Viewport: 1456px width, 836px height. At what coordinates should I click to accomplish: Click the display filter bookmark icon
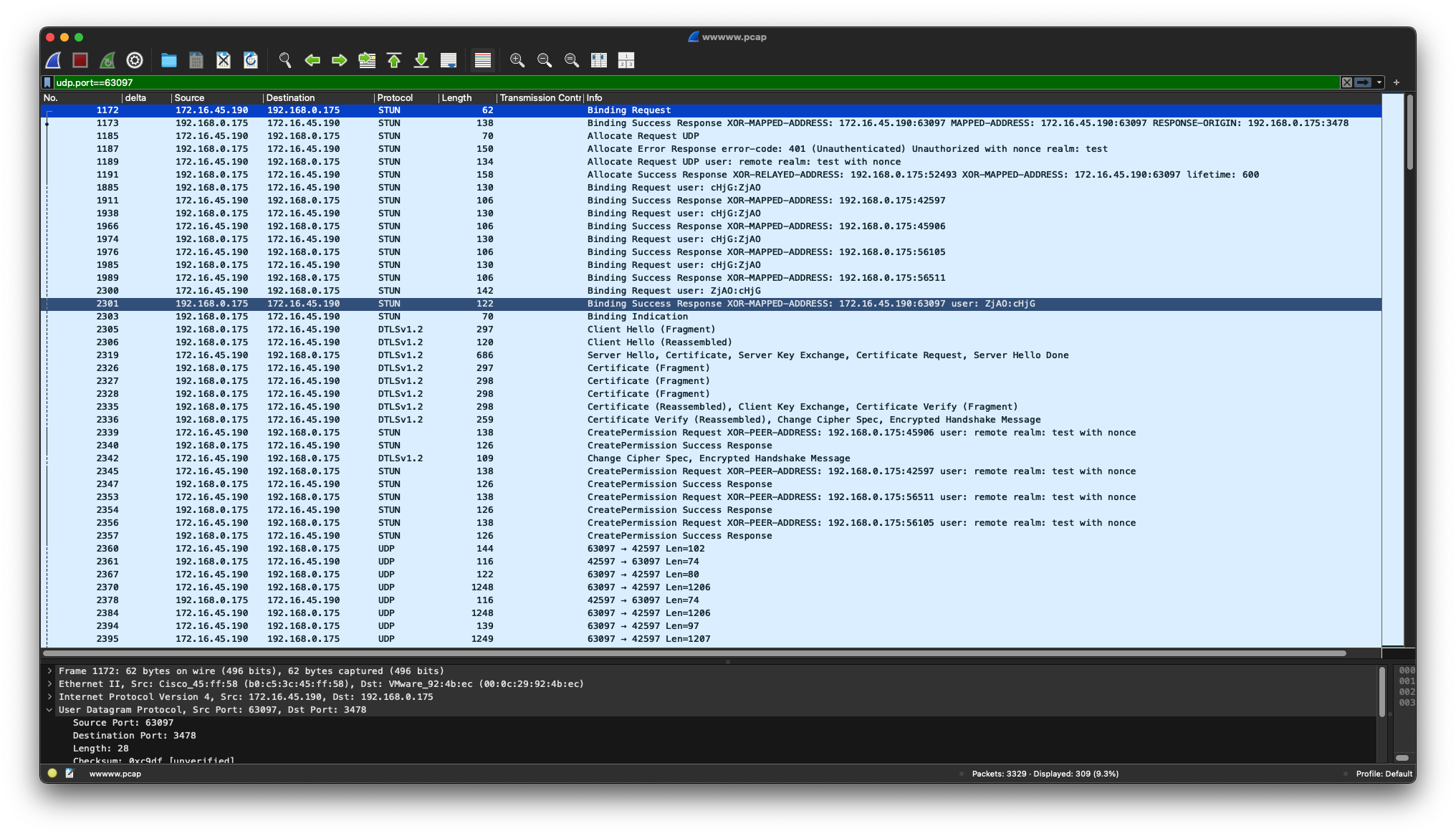coord(48,82)
